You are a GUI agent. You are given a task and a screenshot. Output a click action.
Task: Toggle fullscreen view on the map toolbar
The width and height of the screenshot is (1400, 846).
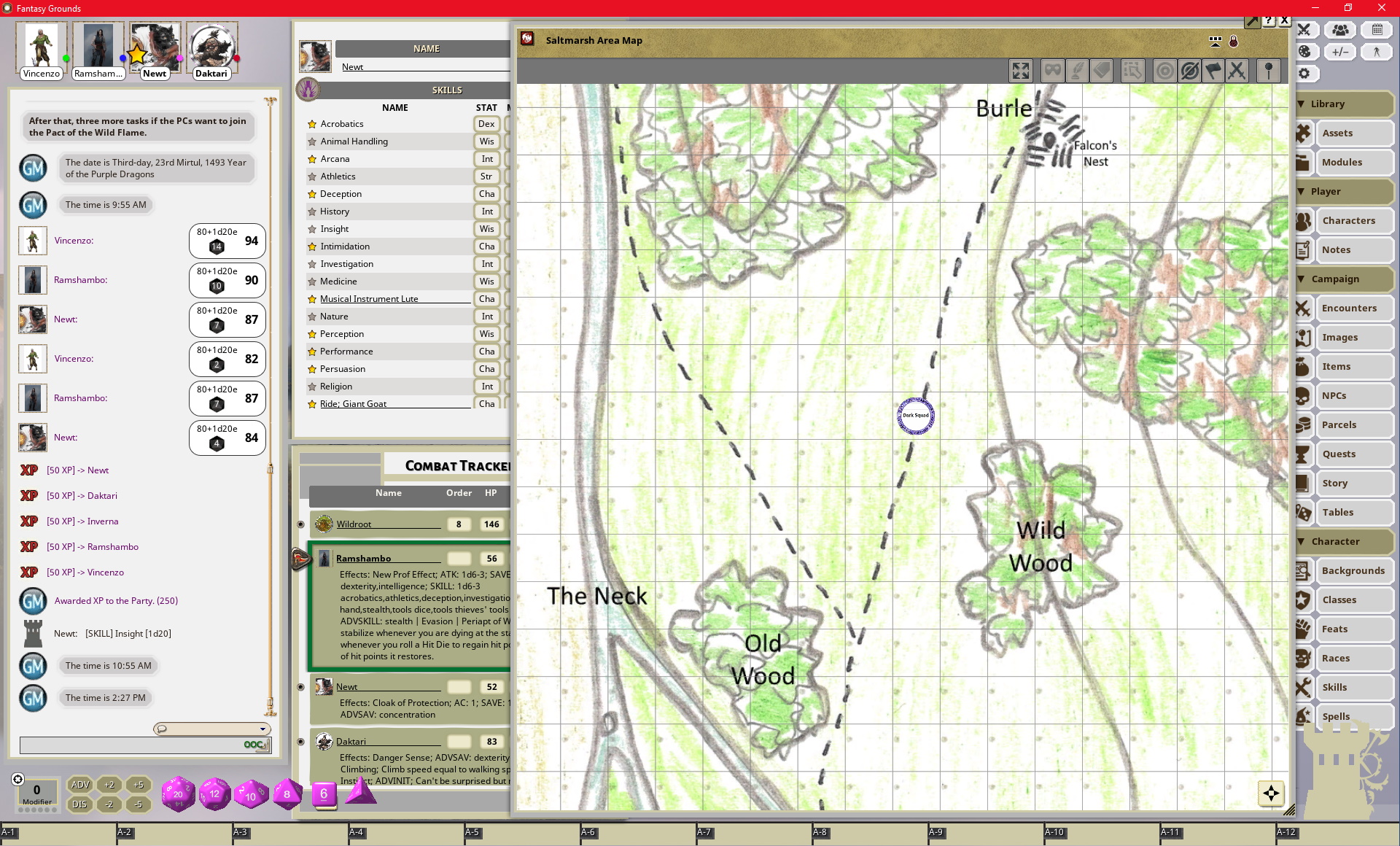click(x=1020, y=71)
